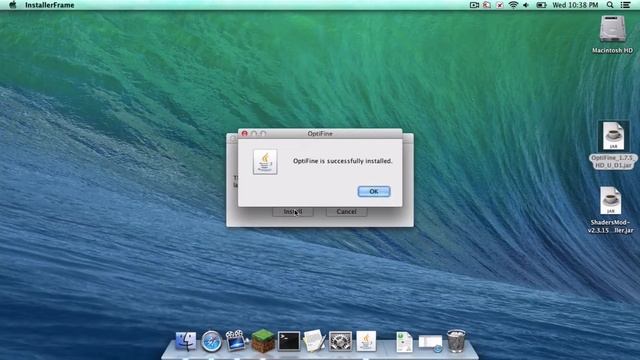Open Finder from the Dock
Screen dimensions: 640x360
click(186, 341)
